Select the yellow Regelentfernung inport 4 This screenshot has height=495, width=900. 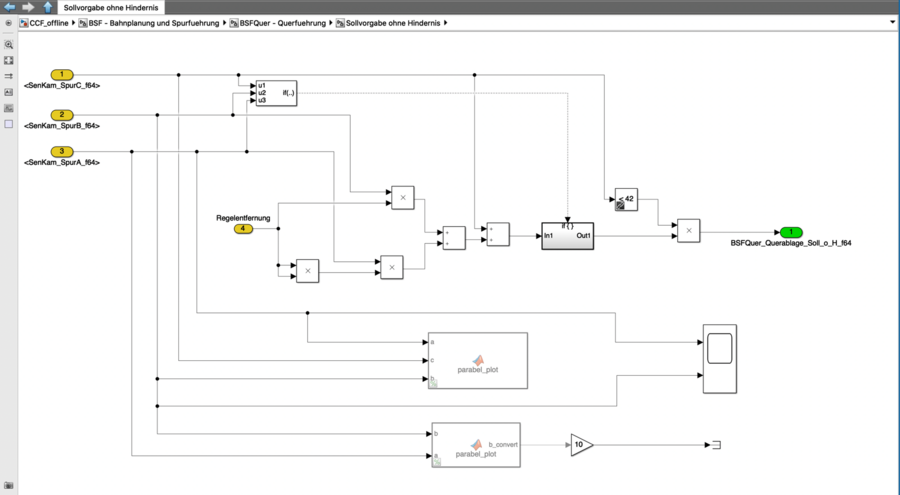pyautogui.click(x=243, y=229)
